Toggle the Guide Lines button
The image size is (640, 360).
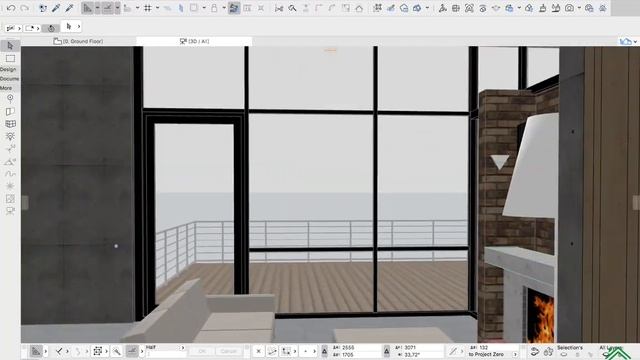(87, 8)
